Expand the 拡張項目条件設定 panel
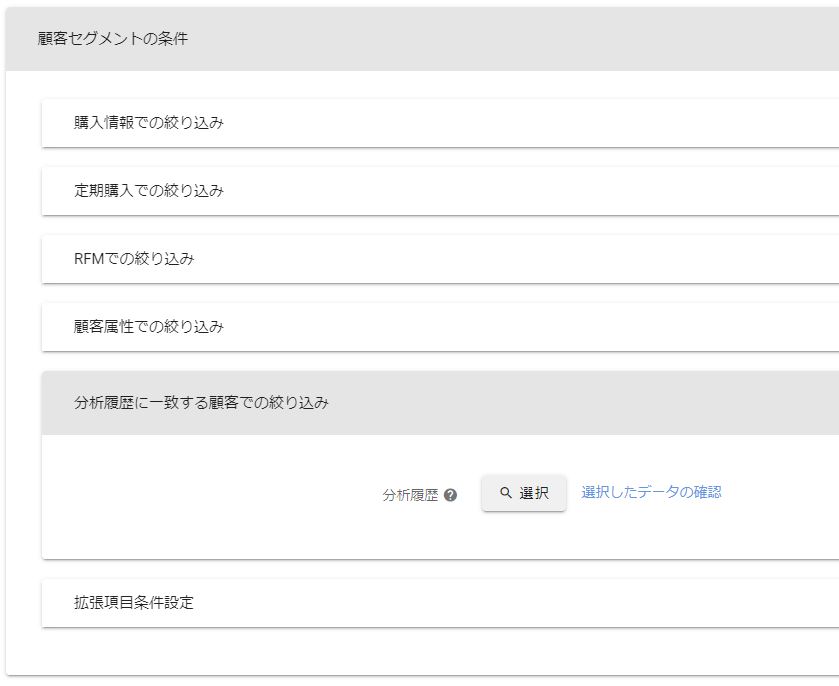Screen dimensions: 839x686 coord(500,603)
